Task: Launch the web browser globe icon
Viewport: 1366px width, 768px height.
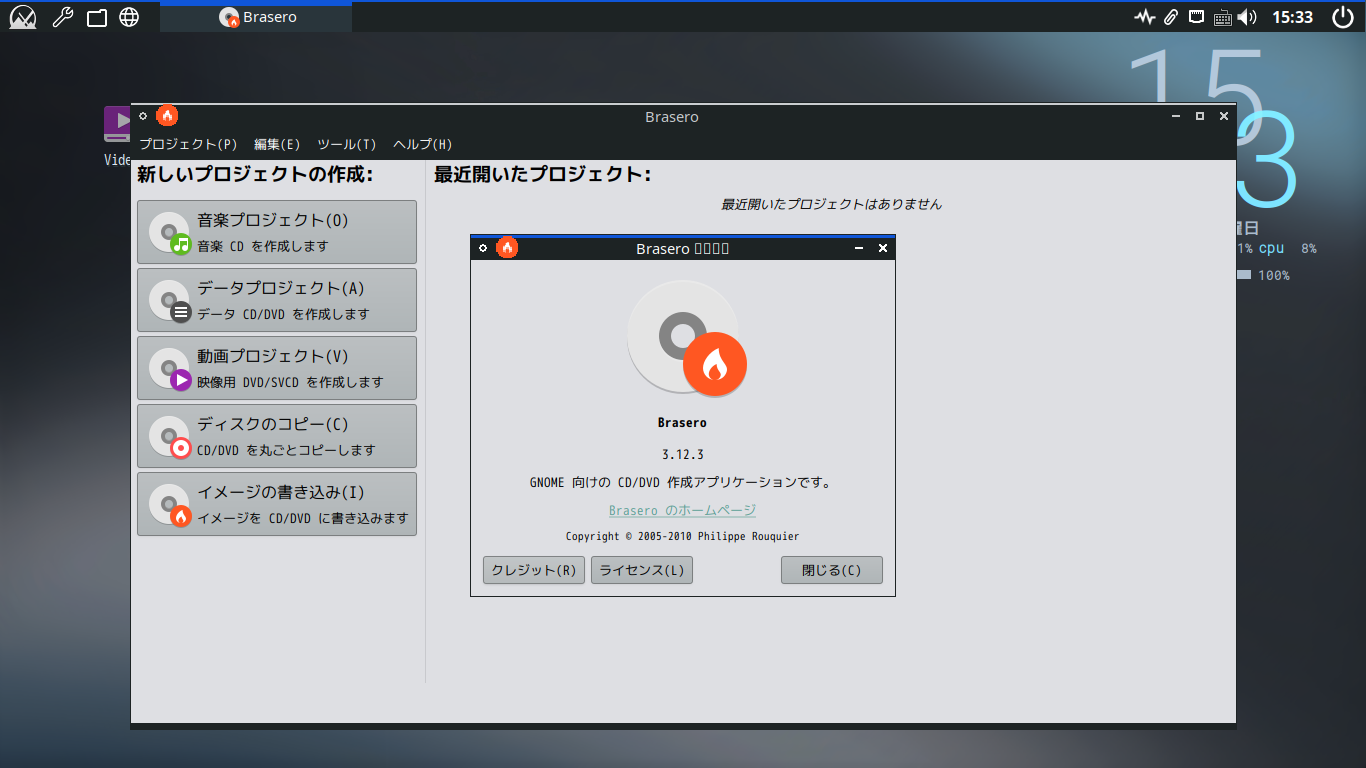Action: [x=129, y=17]
